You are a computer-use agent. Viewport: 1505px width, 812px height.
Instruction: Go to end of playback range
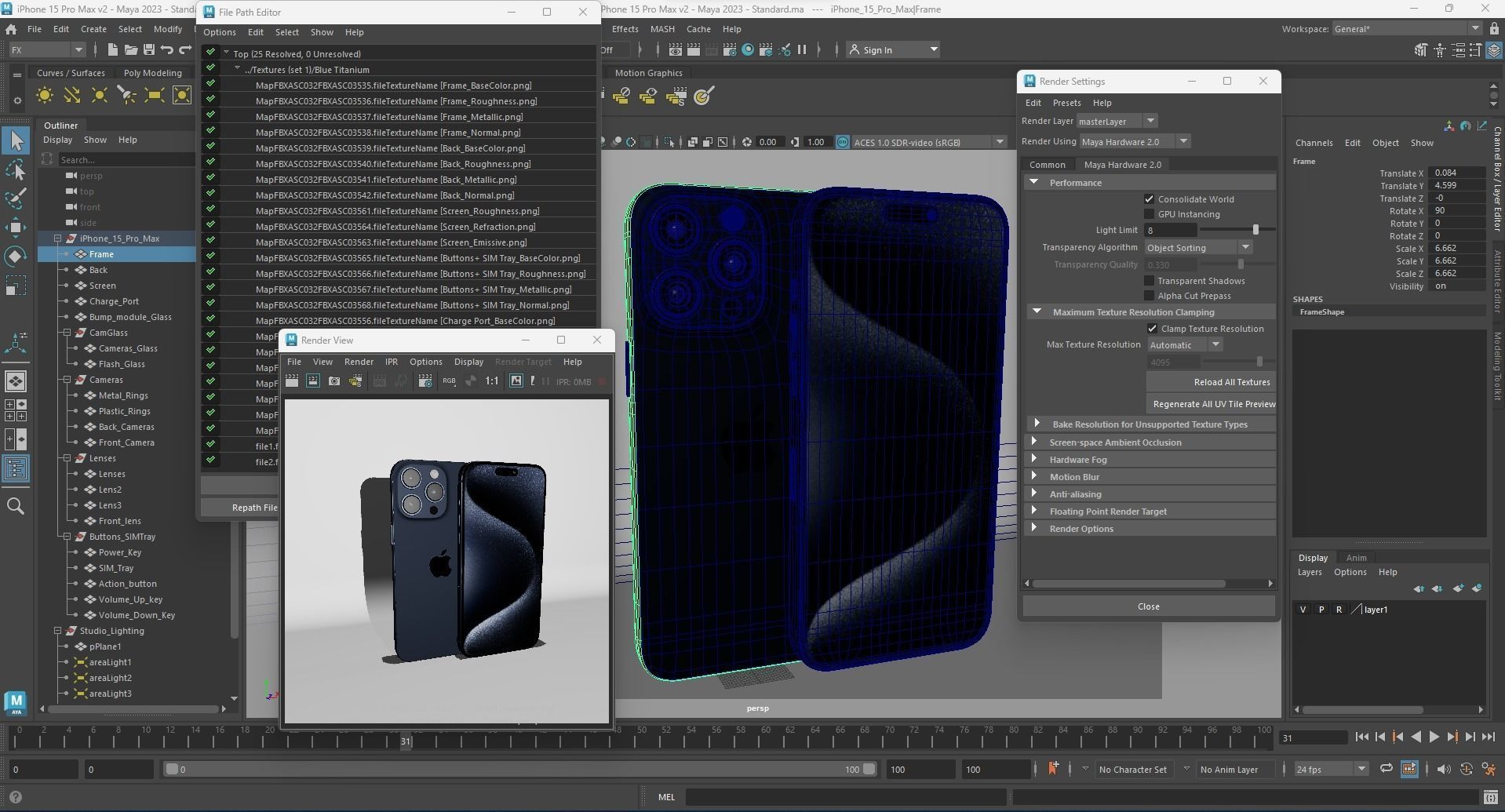(1489, 737)
